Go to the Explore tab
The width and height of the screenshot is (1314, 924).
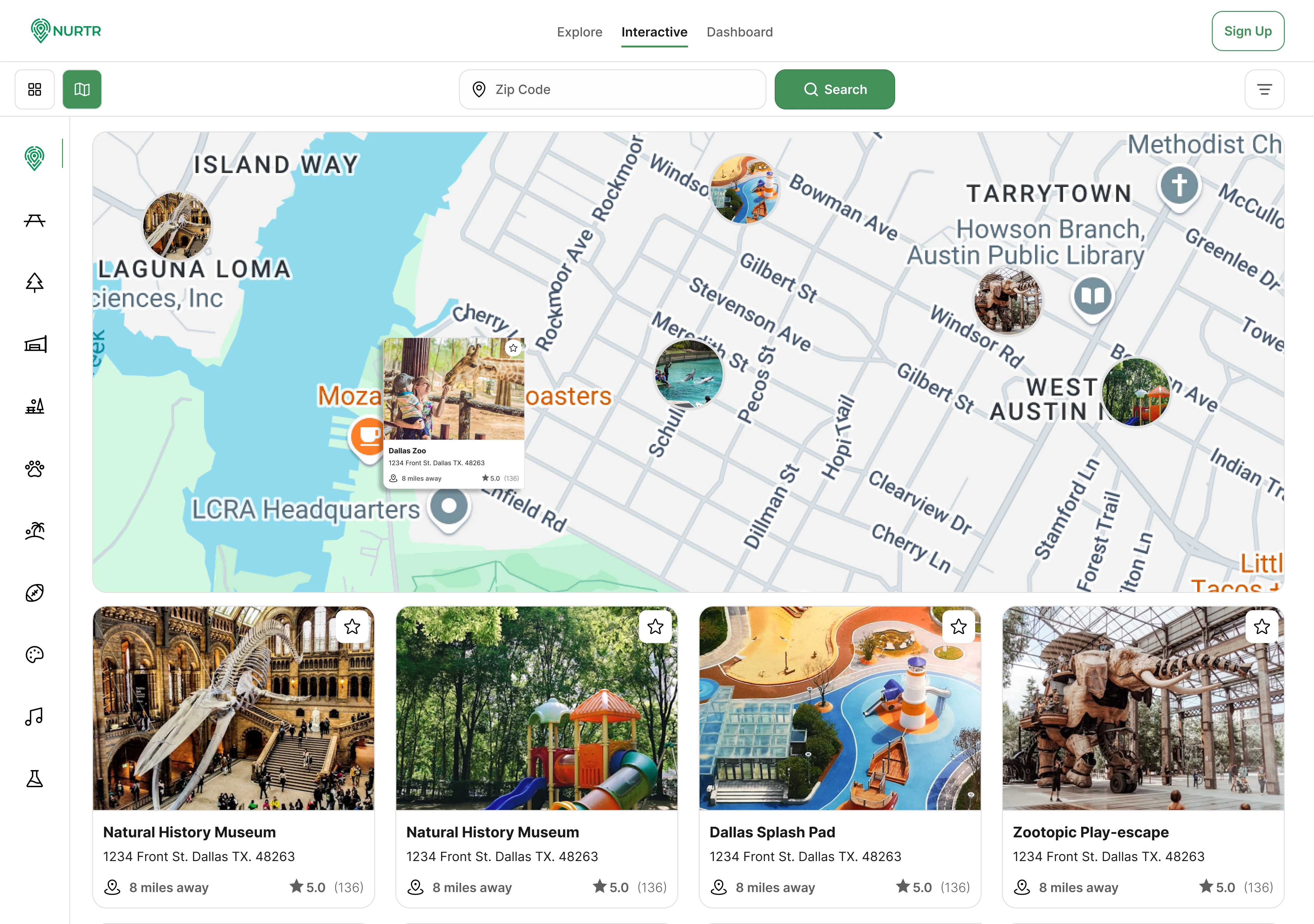[x=579, y=32]
